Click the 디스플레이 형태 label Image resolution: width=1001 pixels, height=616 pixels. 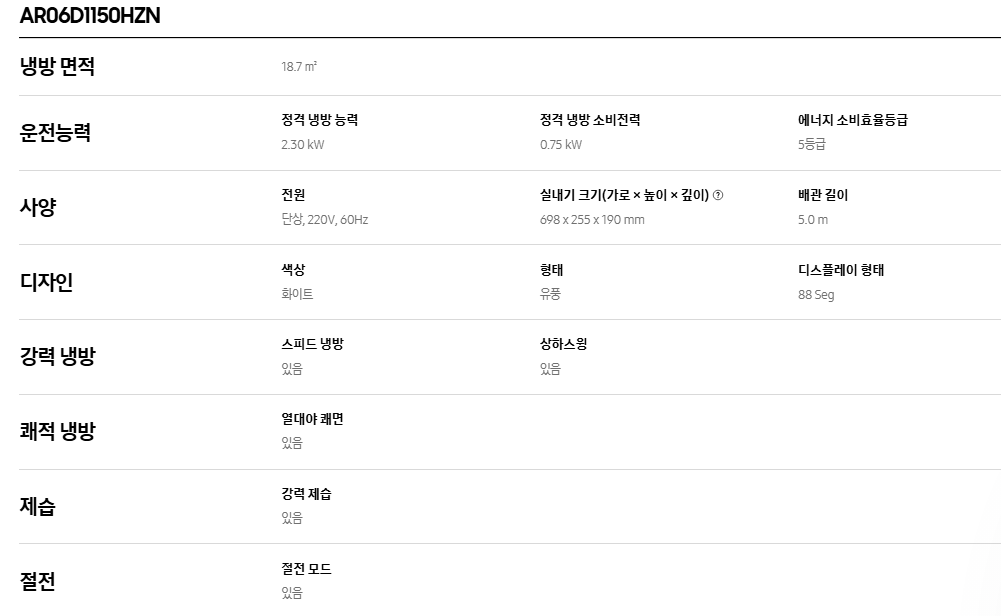pos(841,270)
